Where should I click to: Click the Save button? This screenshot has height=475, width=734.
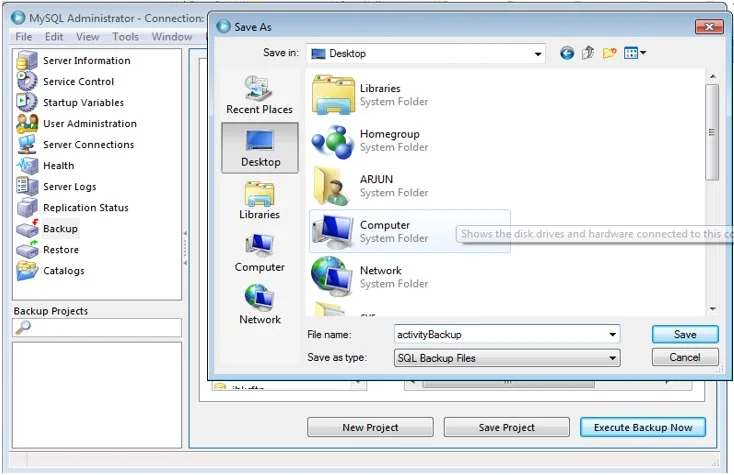(685, 334)
